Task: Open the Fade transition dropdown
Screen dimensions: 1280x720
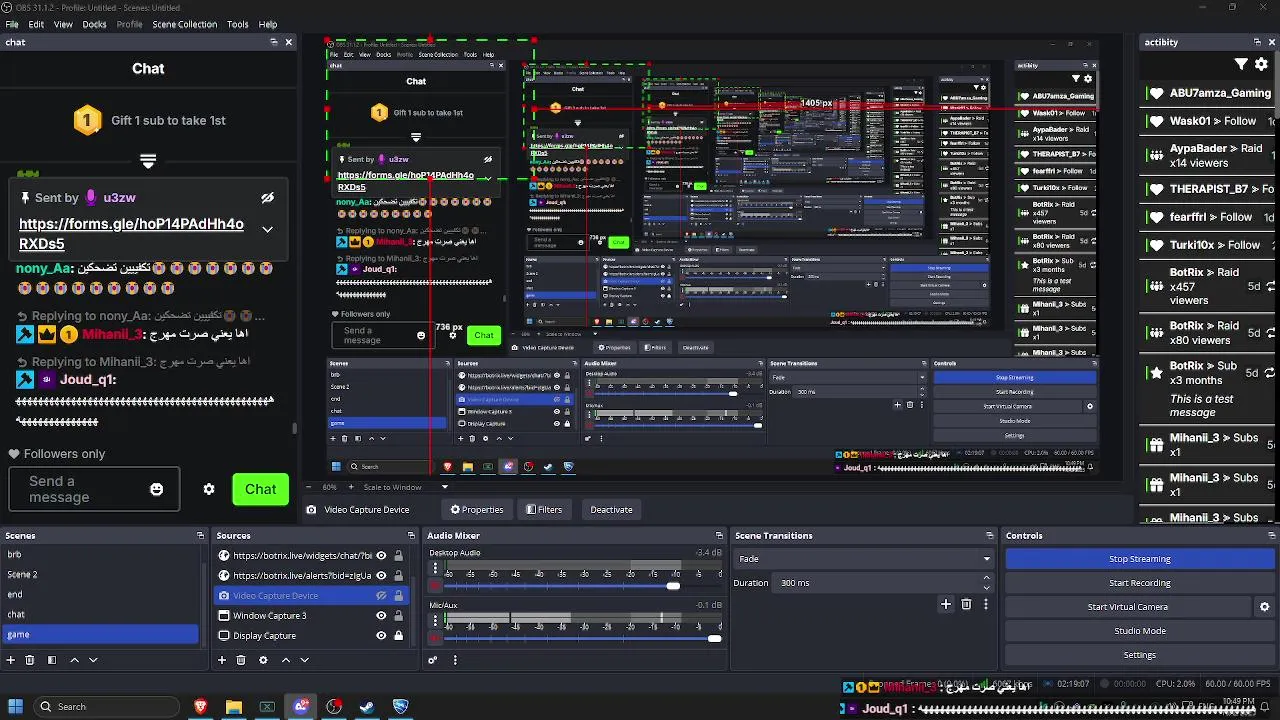Action: pyautogui.click(x=864, y=559)
